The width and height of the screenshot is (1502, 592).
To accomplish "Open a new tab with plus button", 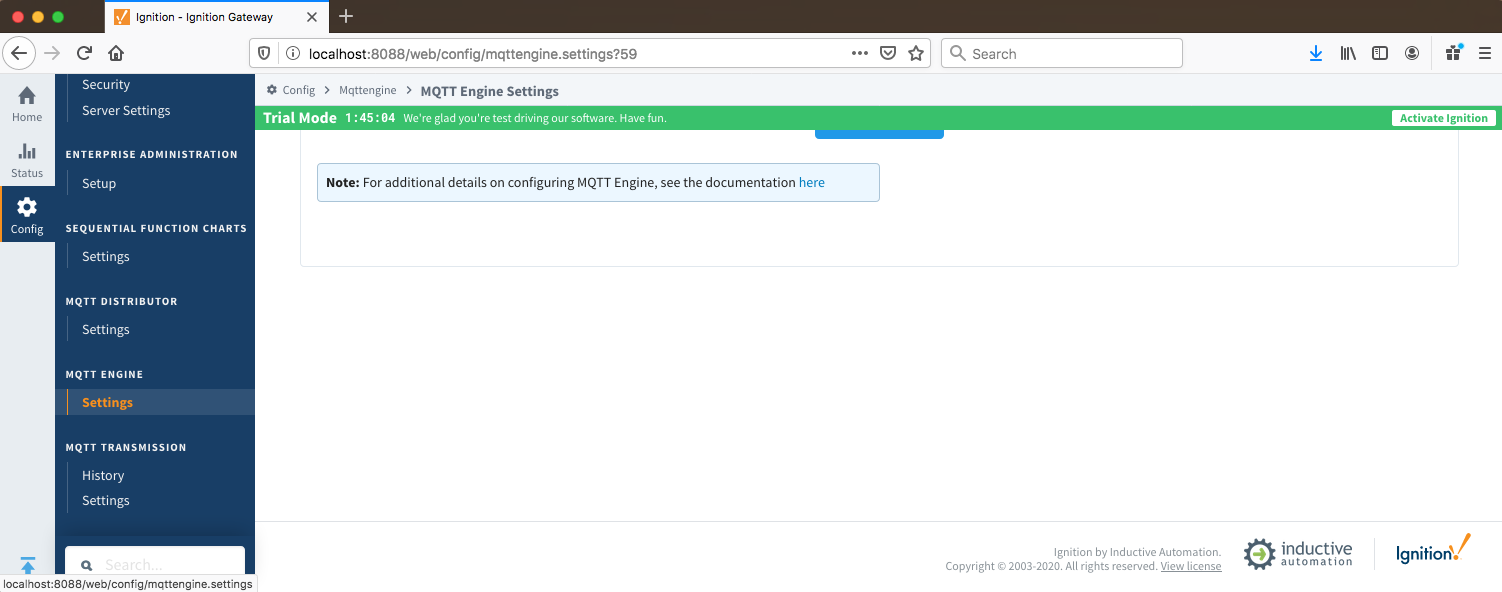I will point(346,16).
